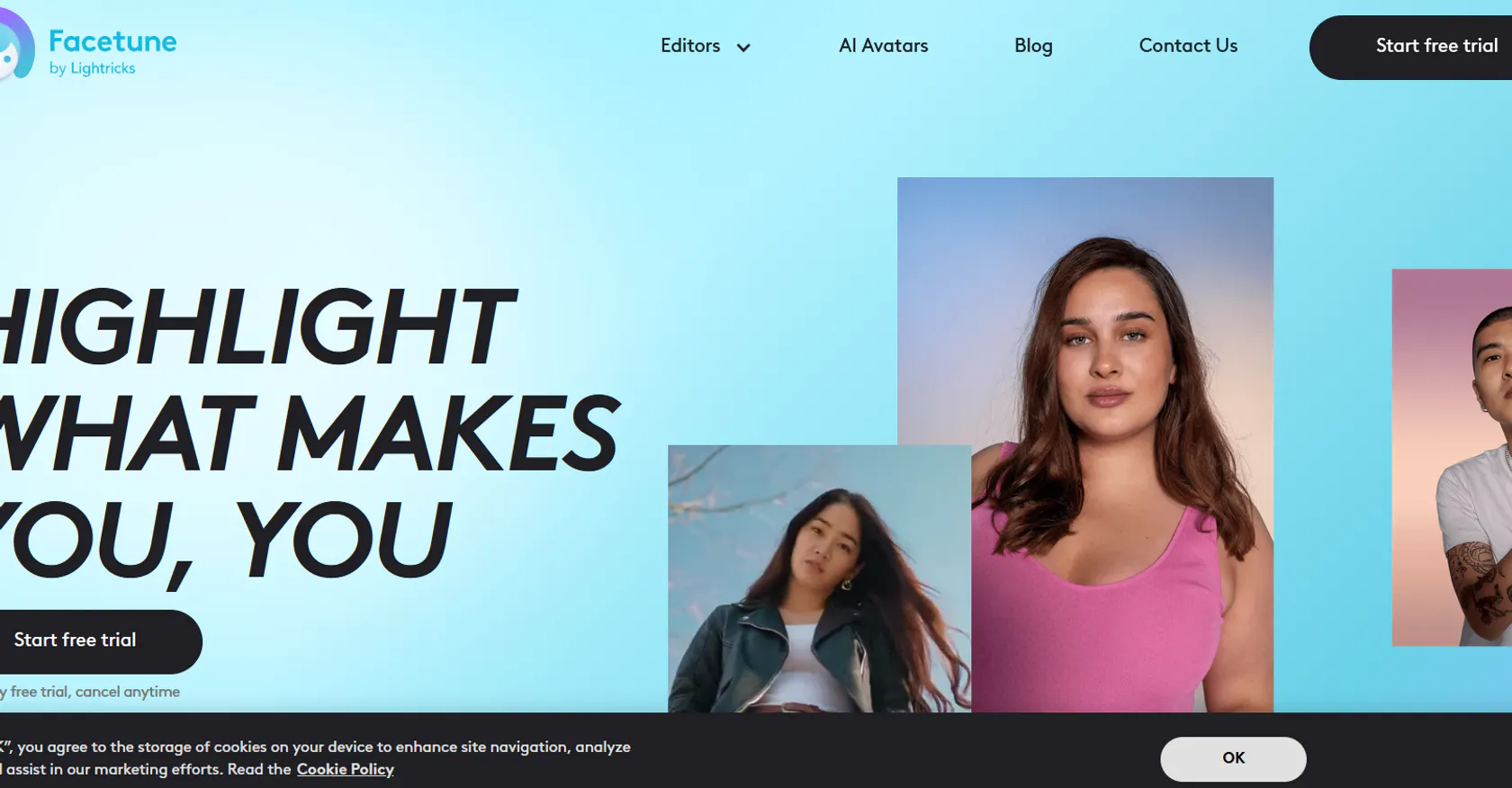Click the 'WHAT MAKES' headline line

310,434
